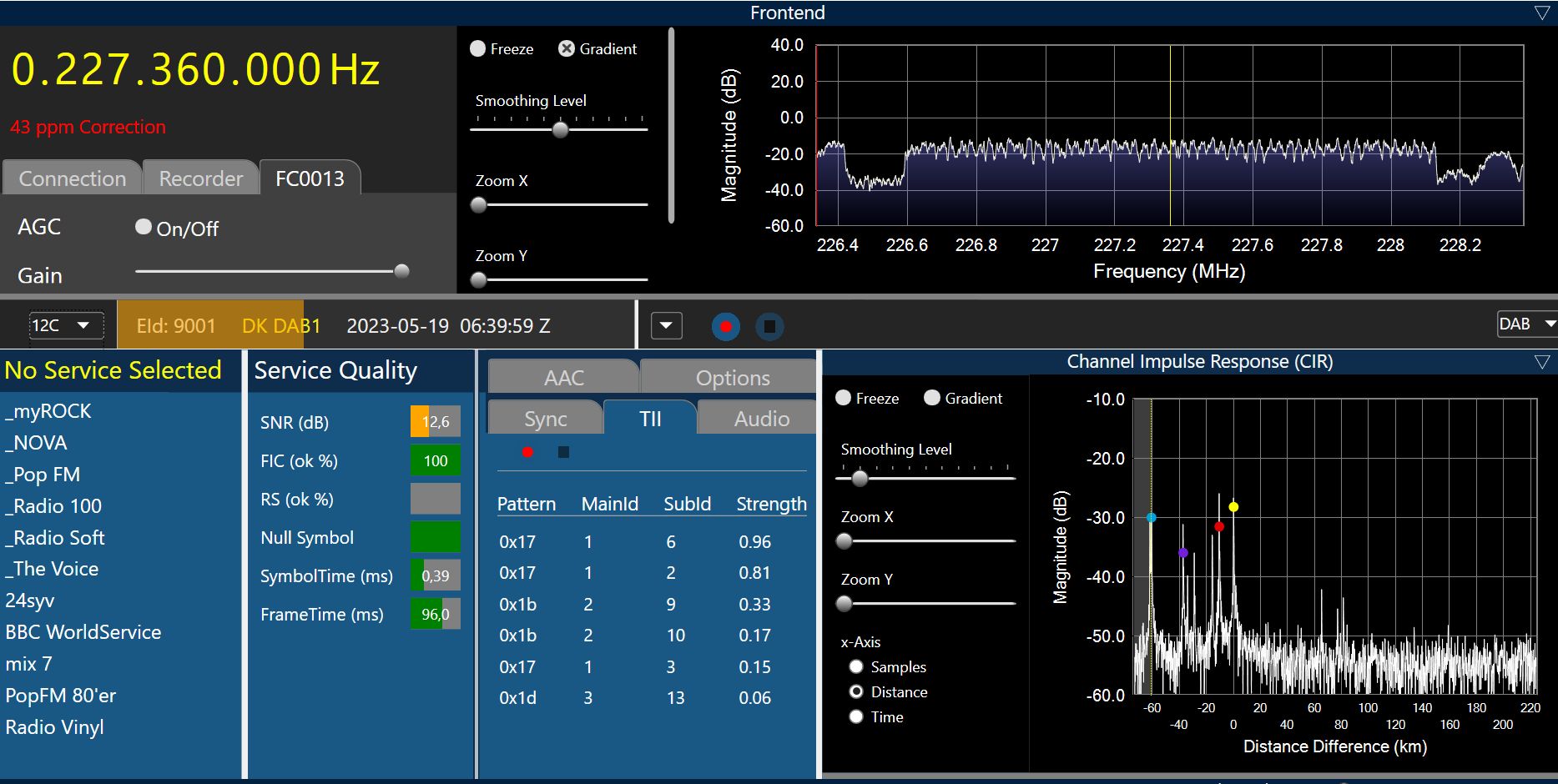1558x784 pixels.
Task: Click the red record dot in TII panel
Action: [x=527, y=452]
